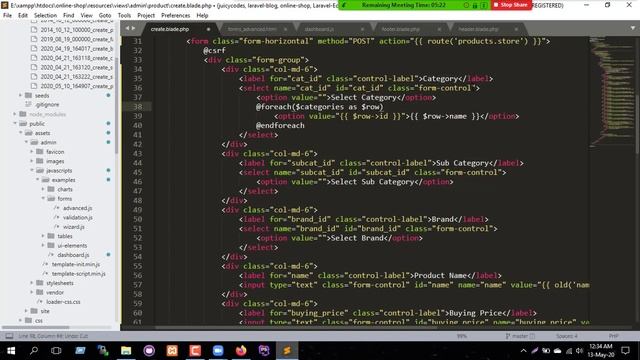Open Sublime Text taskbar icon

(287, 351)
